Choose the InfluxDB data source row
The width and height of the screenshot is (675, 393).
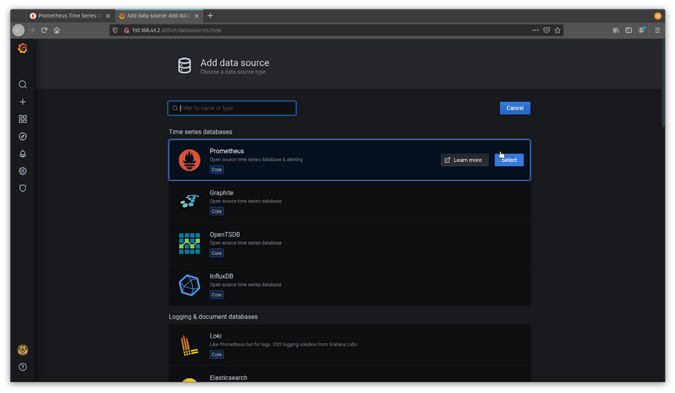(x=349, y=285)
